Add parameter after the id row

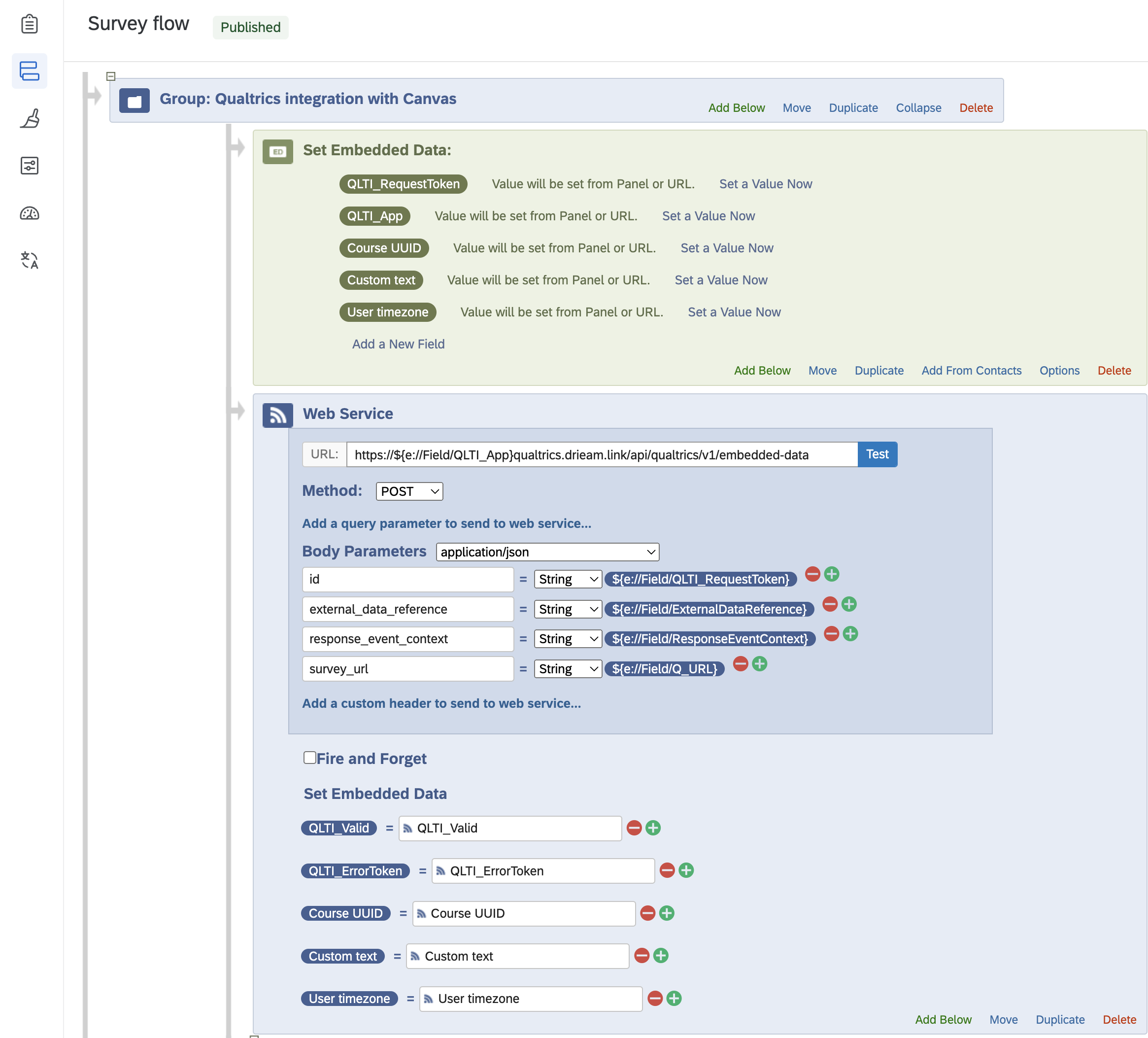point(831,574)
